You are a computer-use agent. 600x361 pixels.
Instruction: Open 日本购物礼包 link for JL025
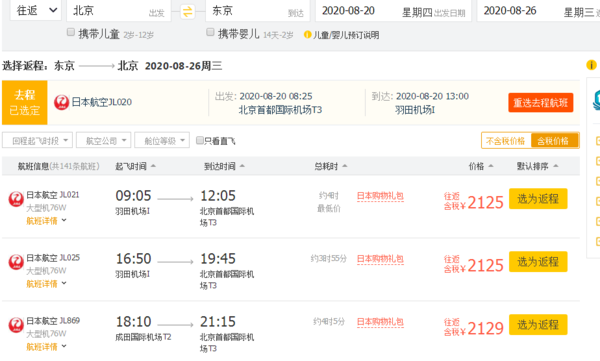380,259
